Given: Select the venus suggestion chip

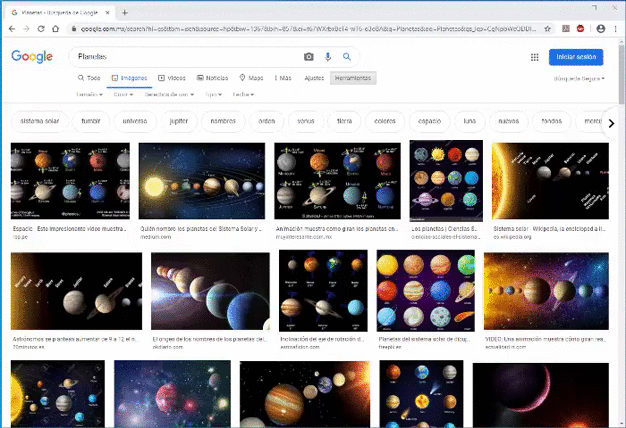Looking at the screenshot, I should [306, 121].
